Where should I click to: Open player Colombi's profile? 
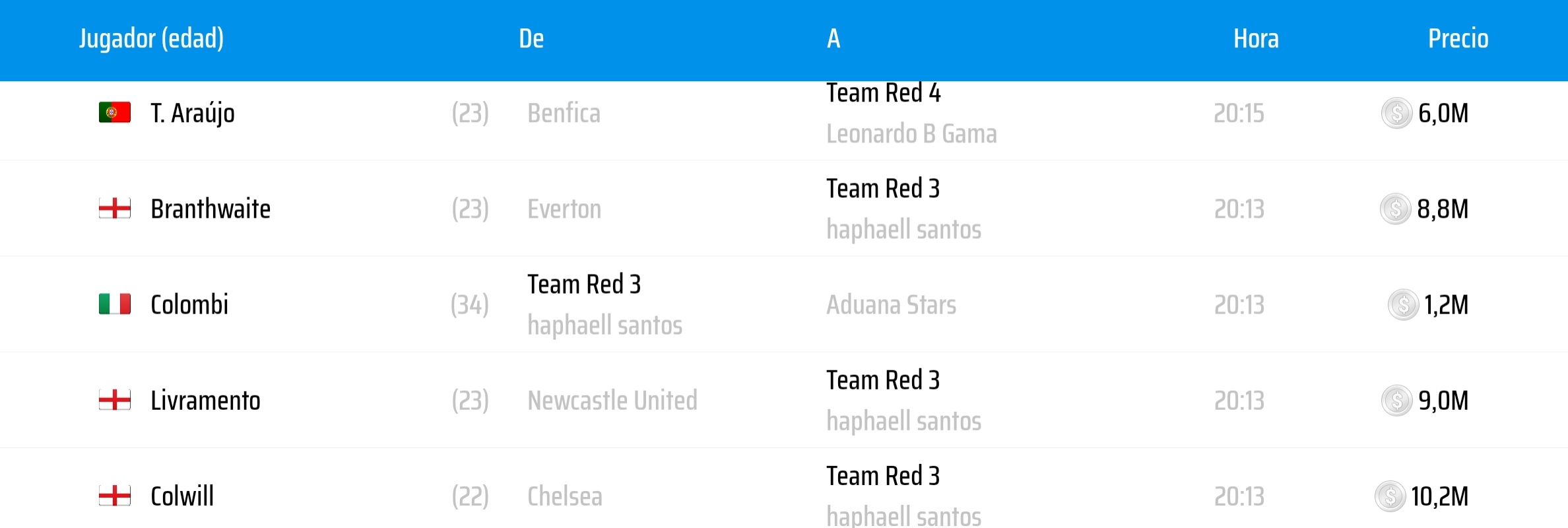[189, 305]
